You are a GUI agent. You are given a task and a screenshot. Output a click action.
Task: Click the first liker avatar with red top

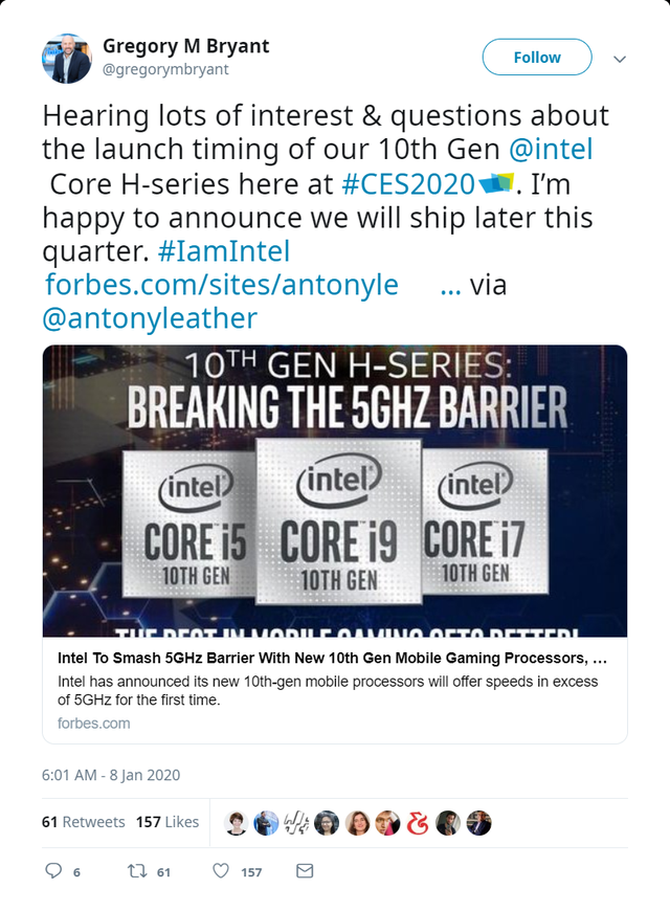tap(236, 822)
